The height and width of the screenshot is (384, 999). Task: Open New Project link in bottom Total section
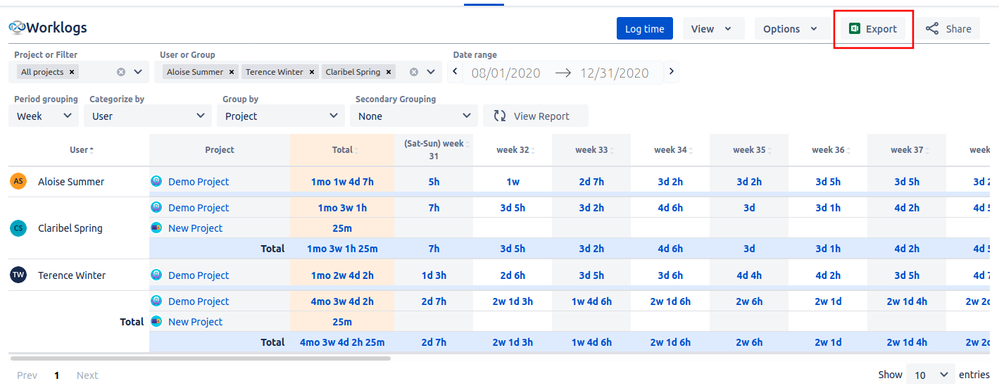click(x=195, y=322)
